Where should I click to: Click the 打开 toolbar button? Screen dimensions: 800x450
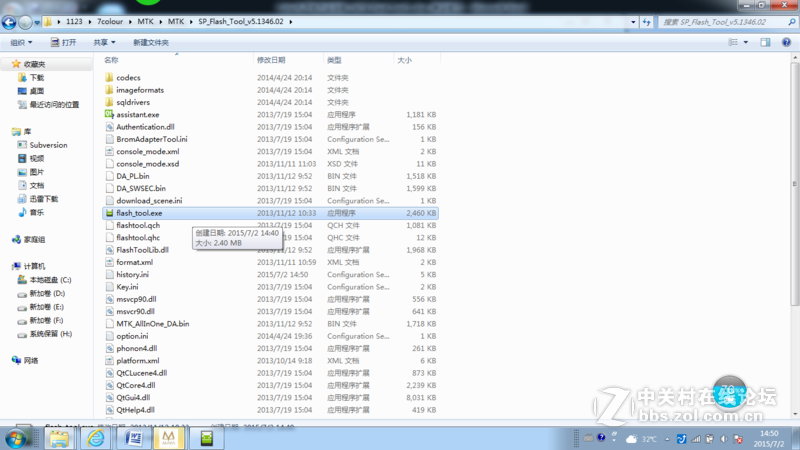[63, 42]
